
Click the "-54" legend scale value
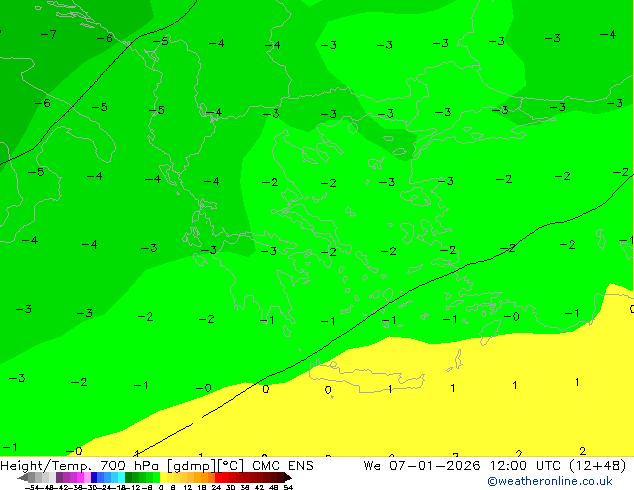click(32, 487)
